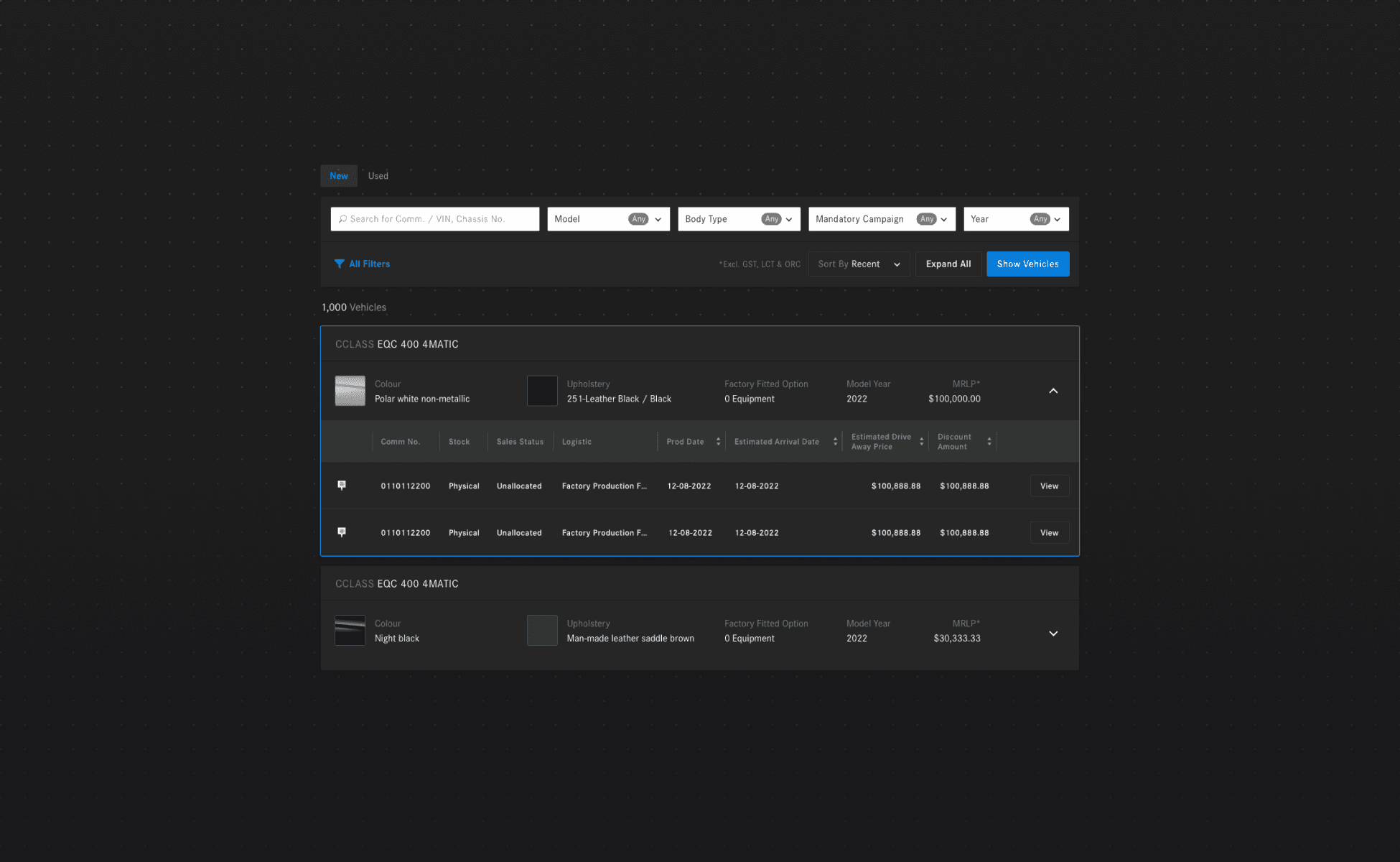Click the comment icon in second vehicle row
Image resolution: width=1400 pixels, height=862 pixels.
(342, 532)
